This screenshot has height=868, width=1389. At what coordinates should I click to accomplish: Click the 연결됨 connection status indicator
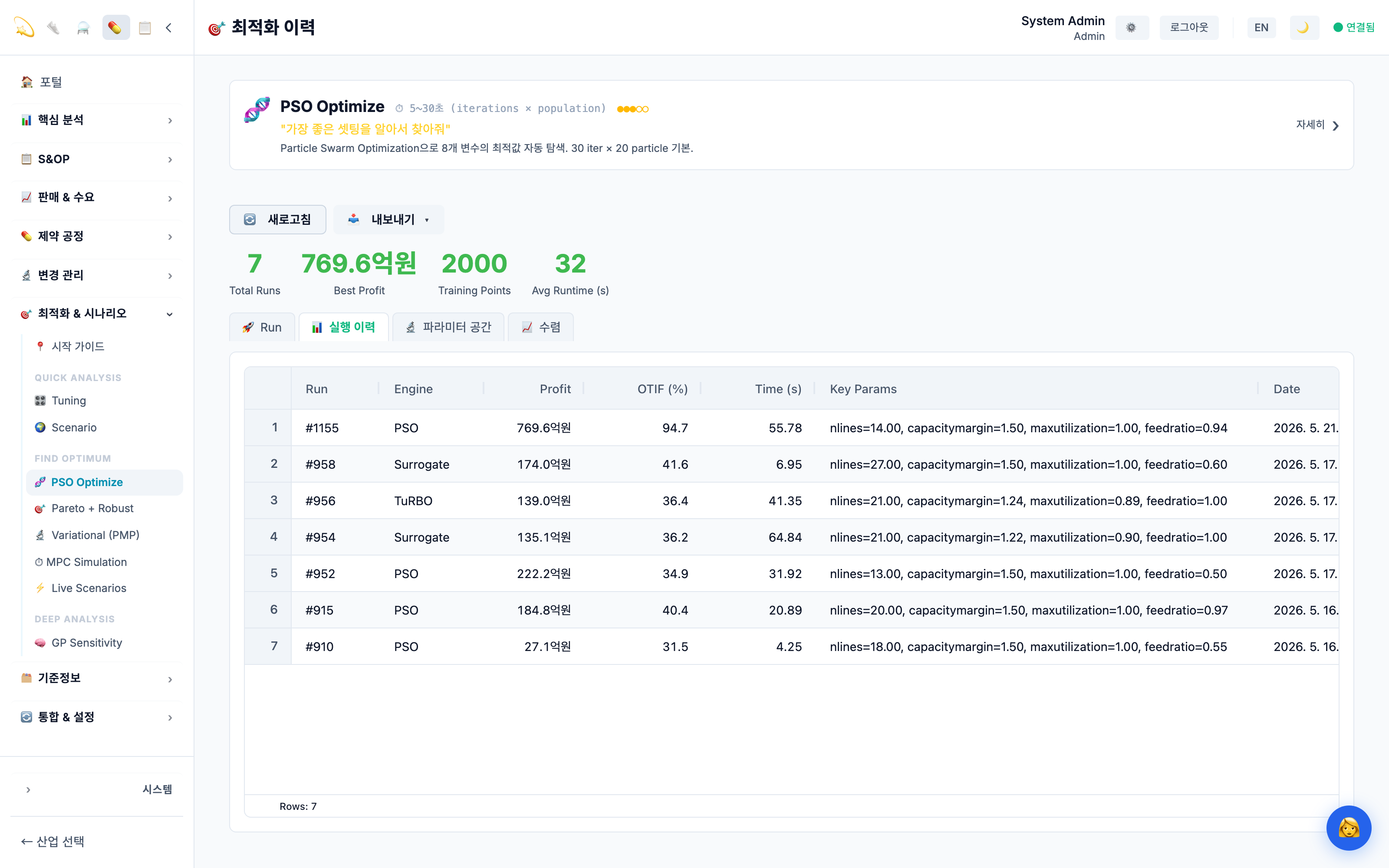(x=1353, y=27)
